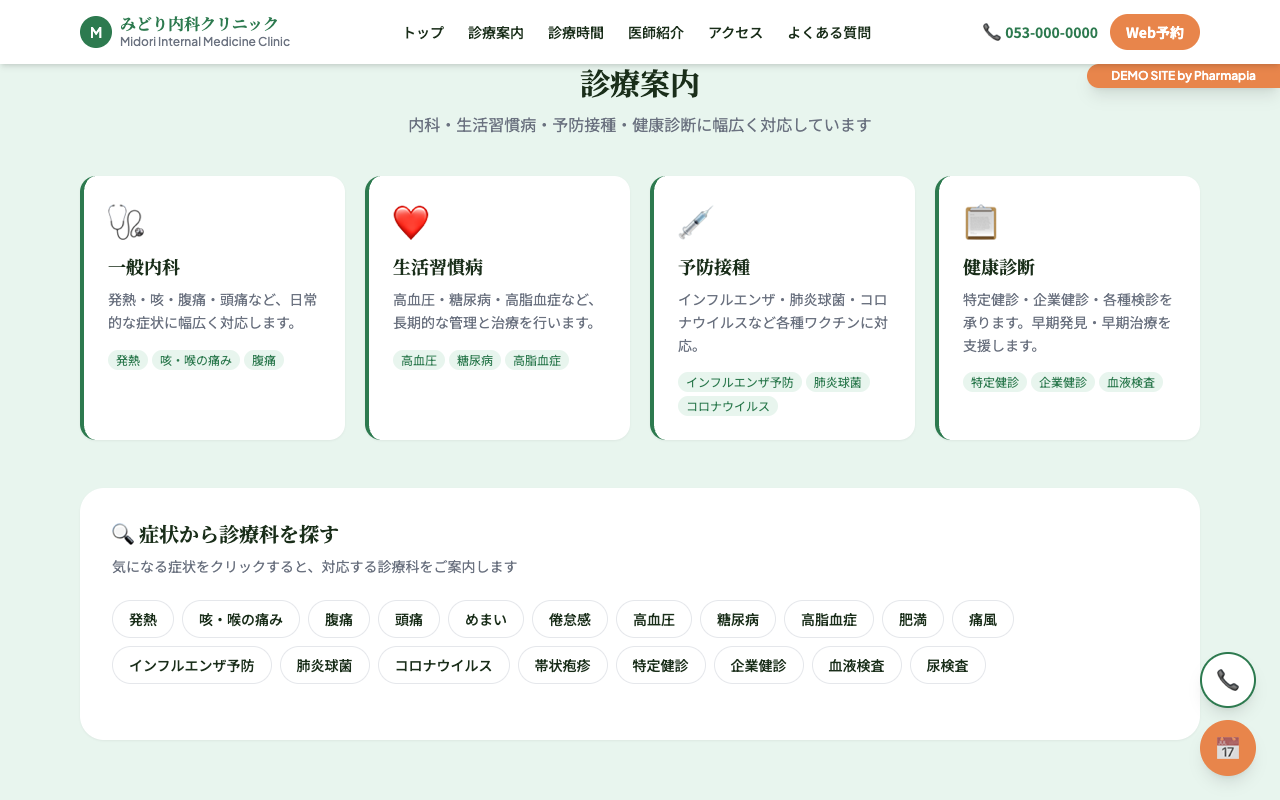Select the インフルエンザ予防 symptom chip
Screen dimensions: 1280x800
click(x=191, y=665)
